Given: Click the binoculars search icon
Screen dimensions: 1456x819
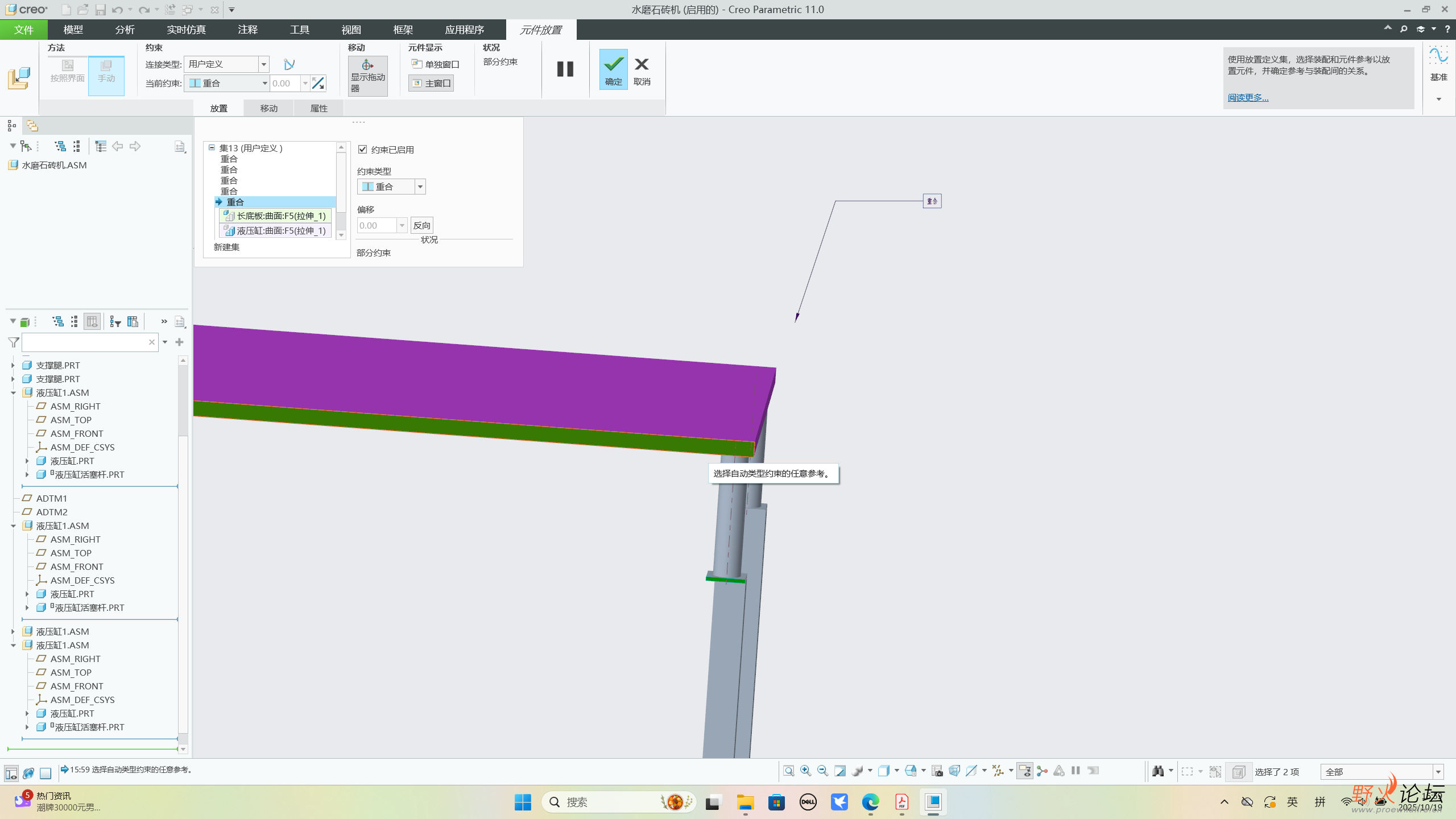Looking at the screenshot, I should 1157,771.
